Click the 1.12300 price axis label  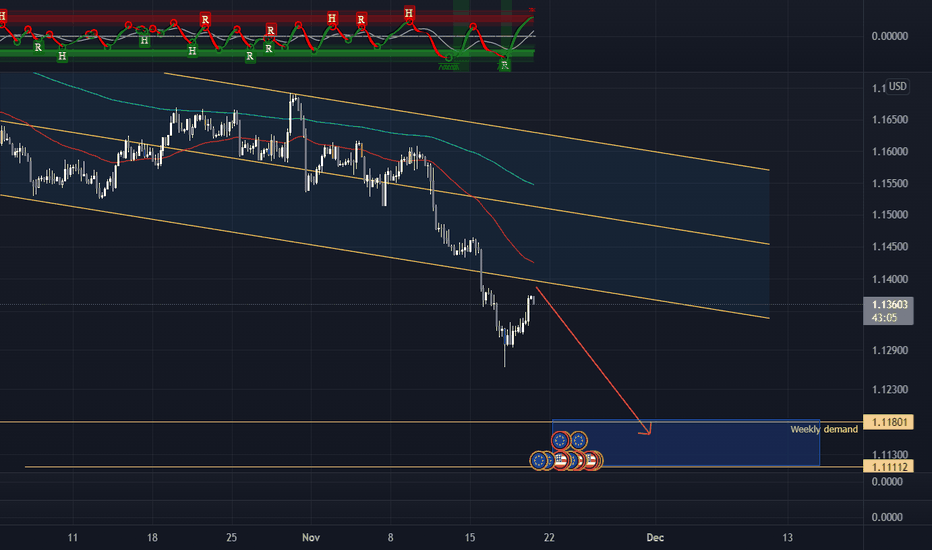[890, 389]
